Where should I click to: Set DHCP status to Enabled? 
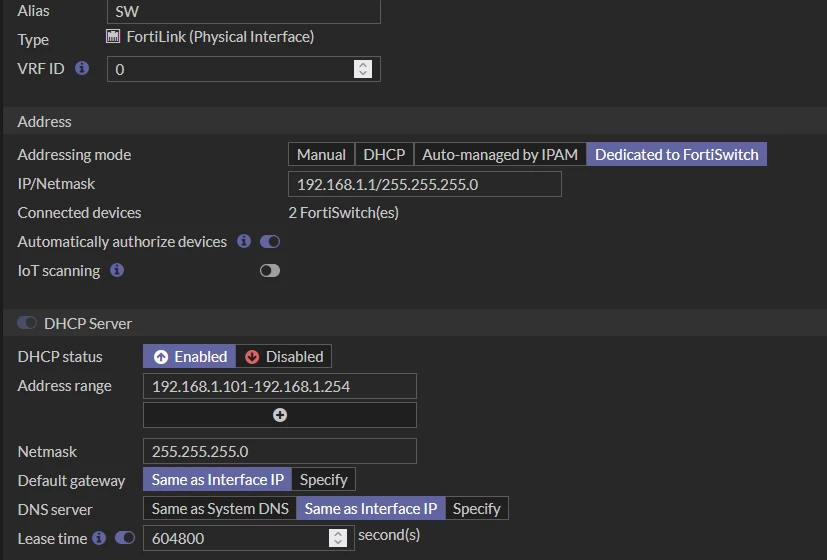pyautogui.click(x=190, y=356)
